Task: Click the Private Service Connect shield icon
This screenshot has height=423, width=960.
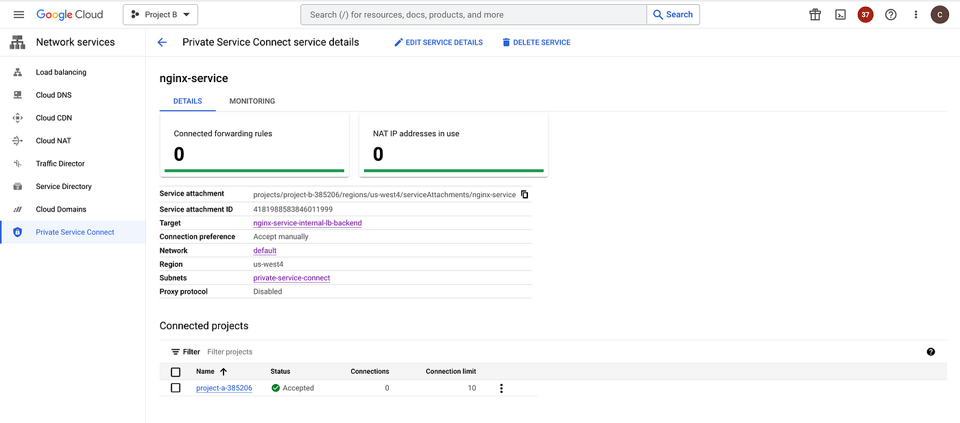Action: (17, 233)
